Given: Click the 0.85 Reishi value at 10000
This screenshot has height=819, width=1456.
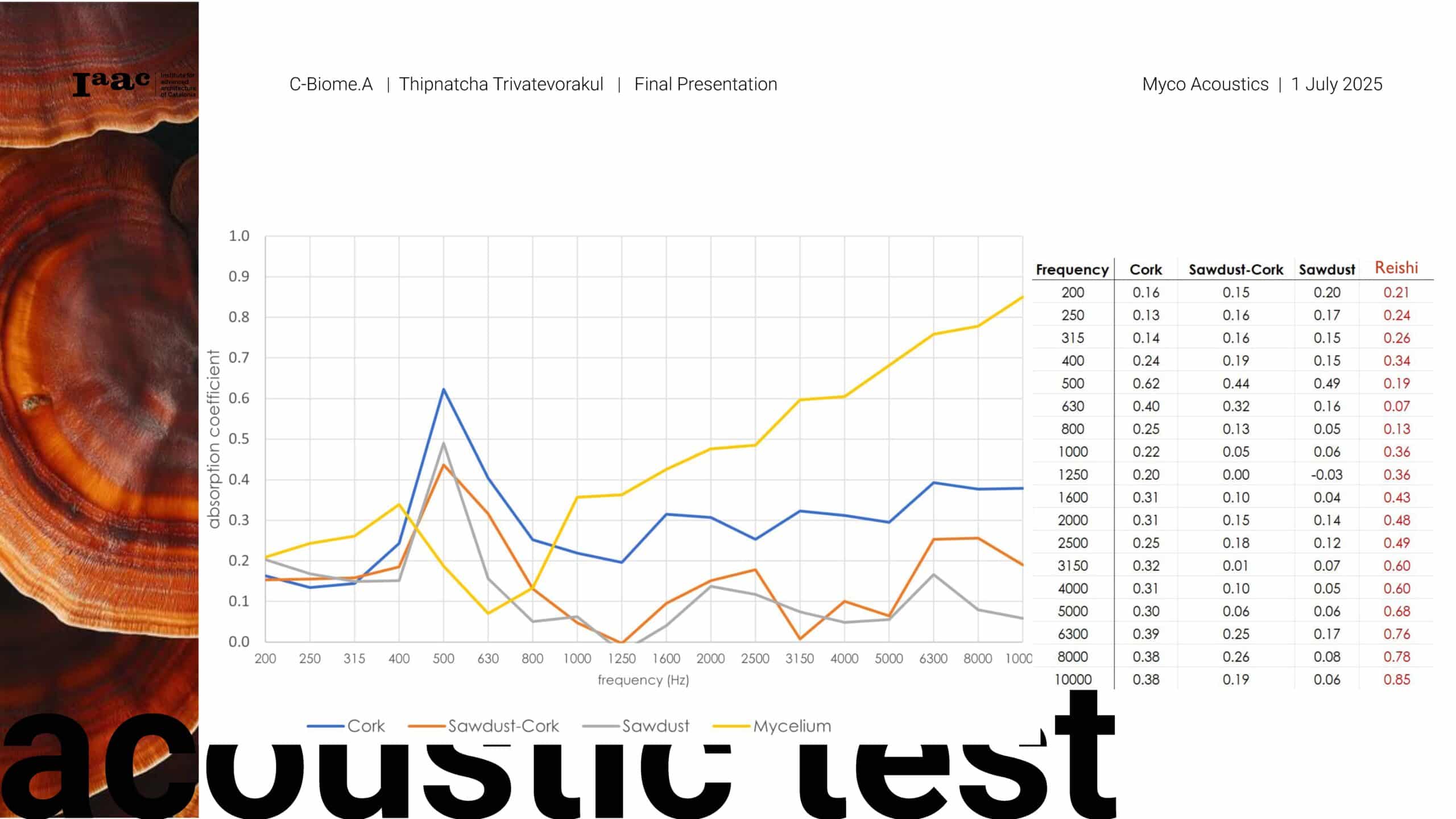Looking at the screenshot, I should 1396,680.
